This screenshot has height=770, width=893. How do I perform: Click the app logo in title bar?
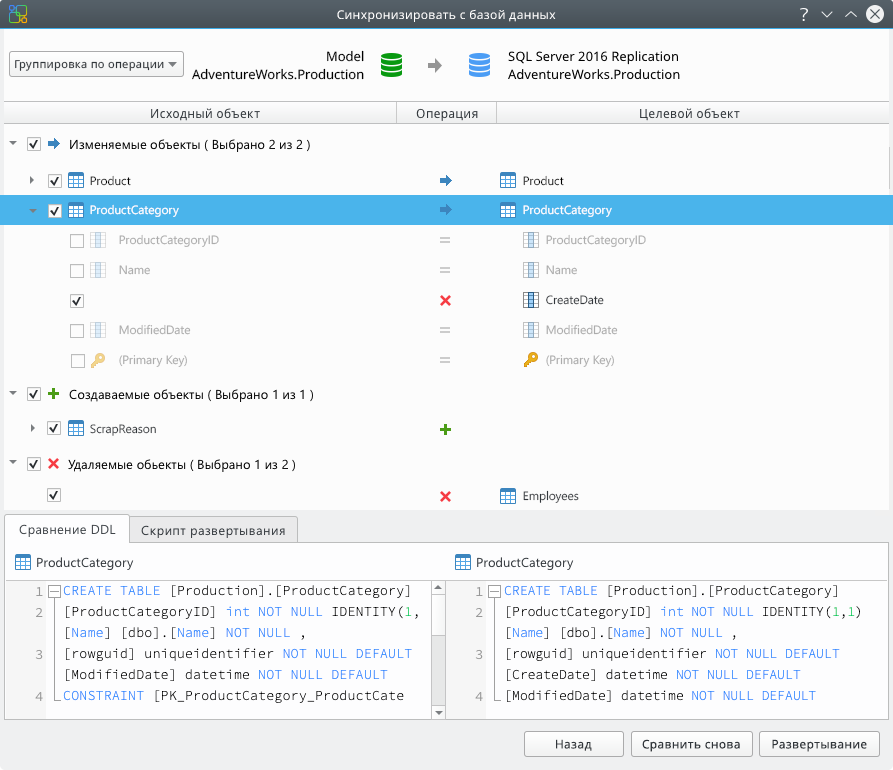18,14
